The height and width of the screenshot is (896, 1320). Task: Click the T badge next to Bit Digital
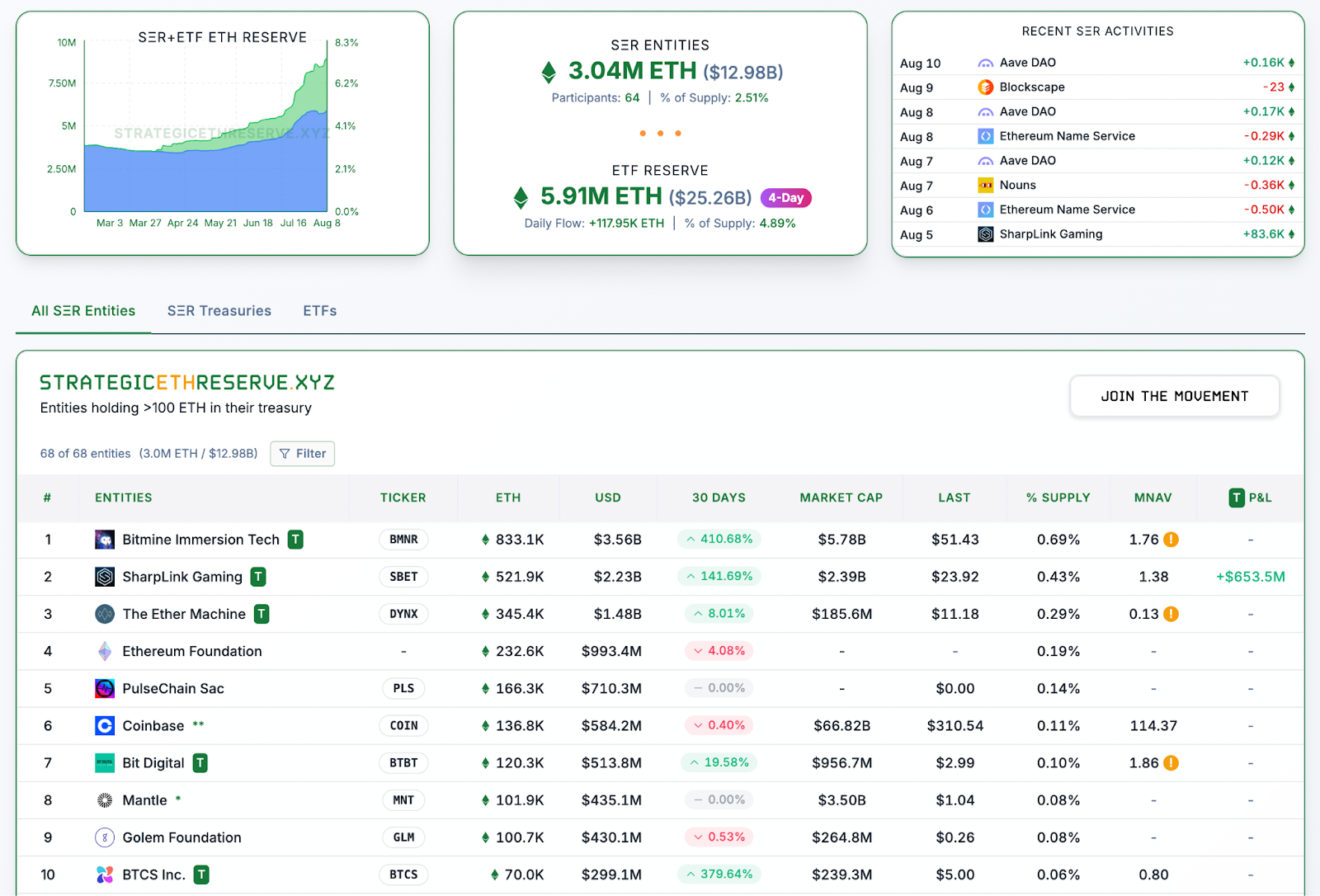[200, 763]
